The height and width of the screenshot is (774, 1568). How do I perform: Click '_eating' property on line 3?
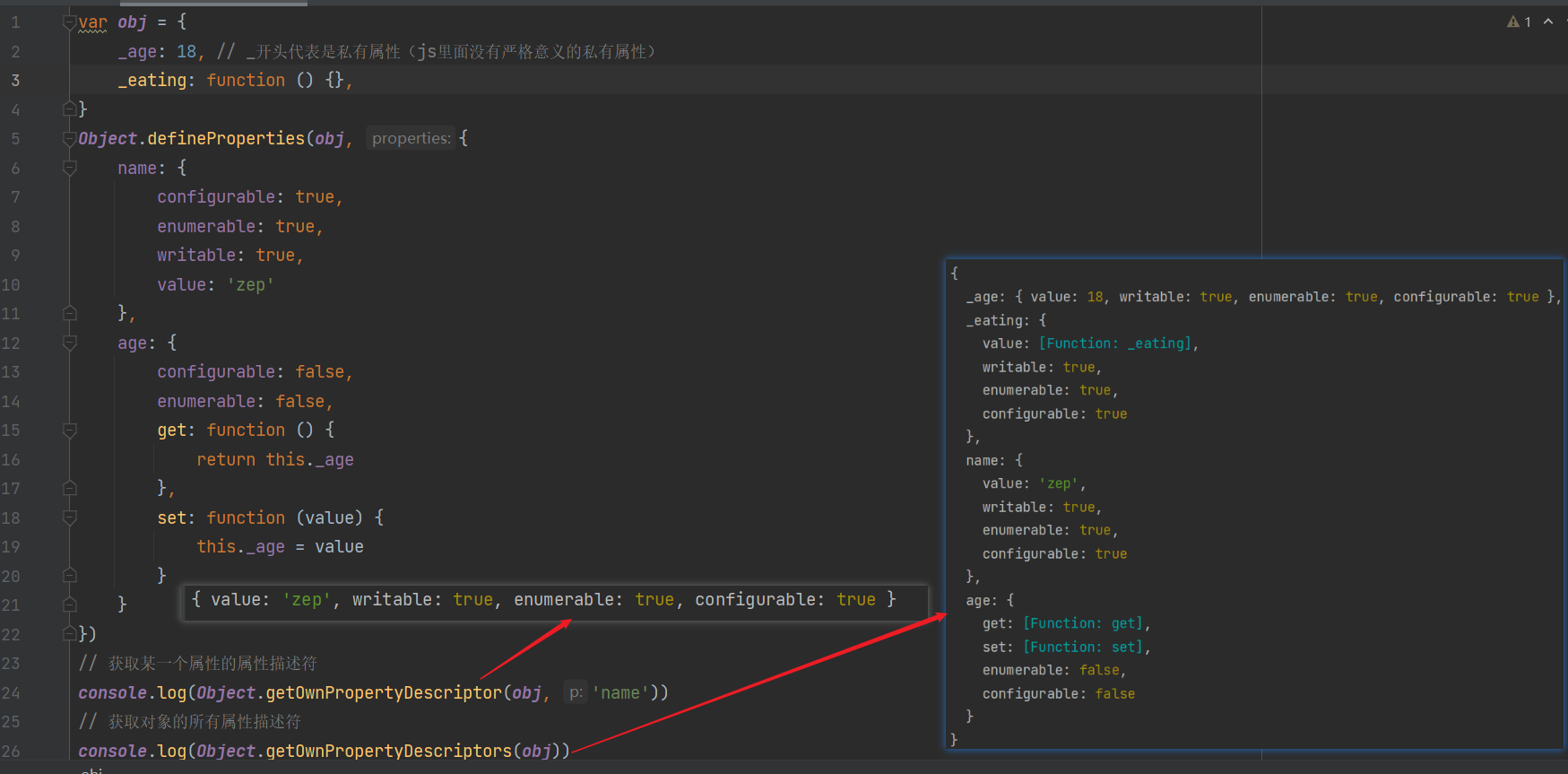pyautogui.click(x=152, y=81)
